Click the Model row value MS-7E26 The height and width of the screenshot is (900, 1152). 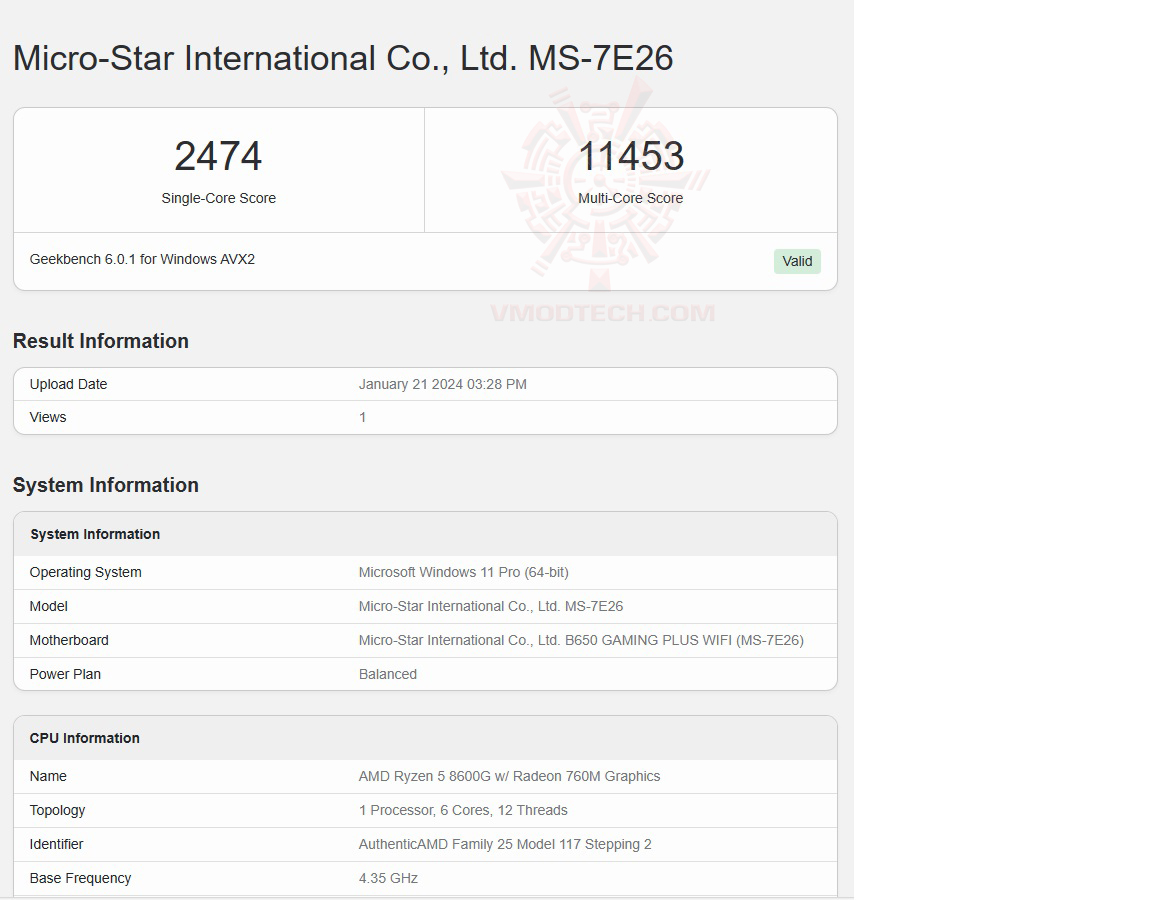(491, 606)
